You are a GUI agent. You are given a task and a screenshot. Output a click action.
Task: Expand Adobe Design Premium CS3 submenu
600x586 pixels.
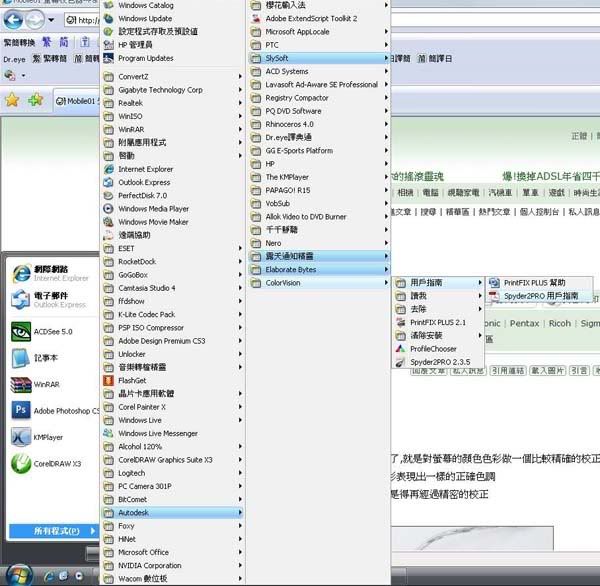click(173, 341)
